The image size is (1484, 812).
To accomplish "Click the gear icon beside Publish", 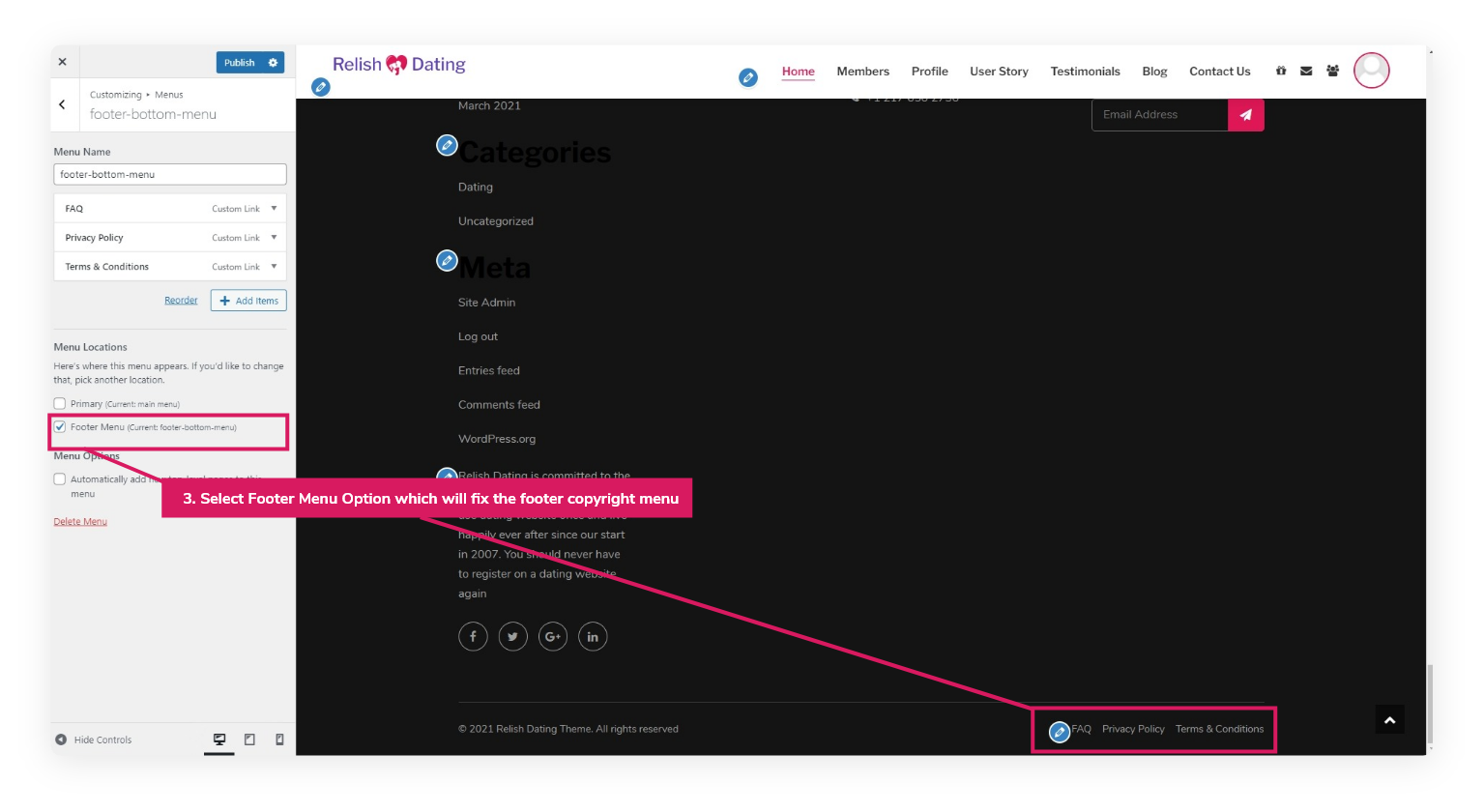I will (x=274, y=63).
